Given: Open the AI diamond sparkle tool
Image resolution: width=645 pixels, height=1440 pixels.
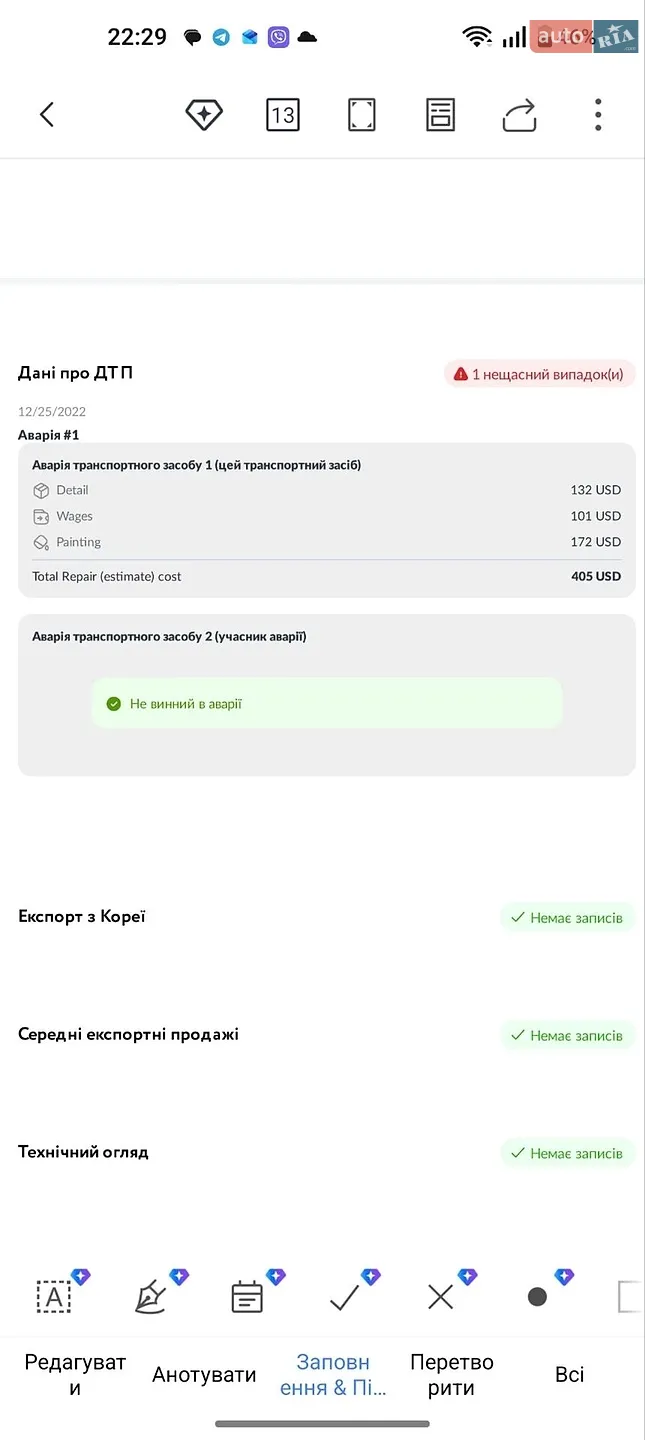Looking at the screenshot, I should pos(204,115).
